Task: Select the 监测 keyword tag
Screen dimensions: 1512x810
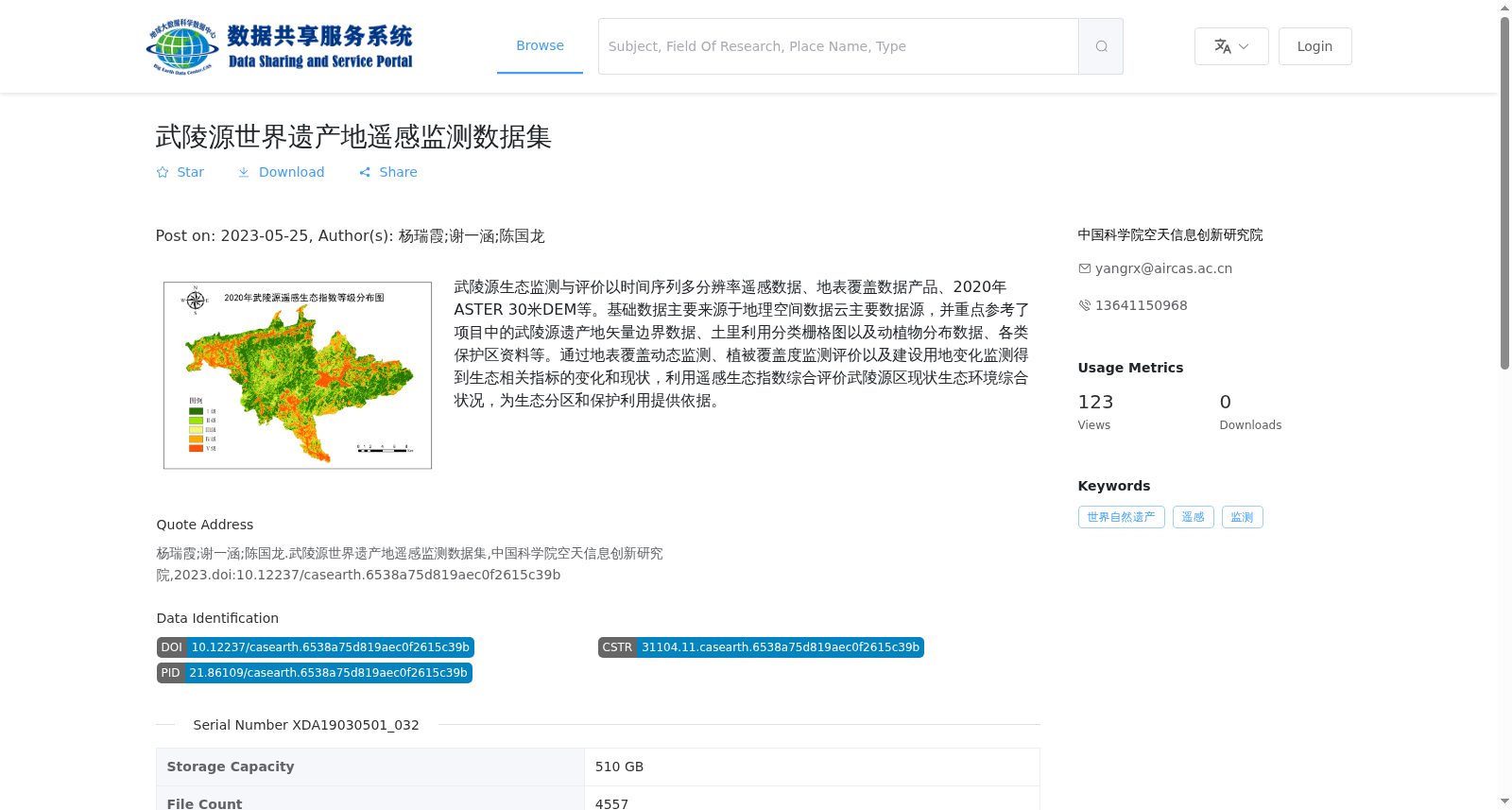Action: click(1242, 517)
